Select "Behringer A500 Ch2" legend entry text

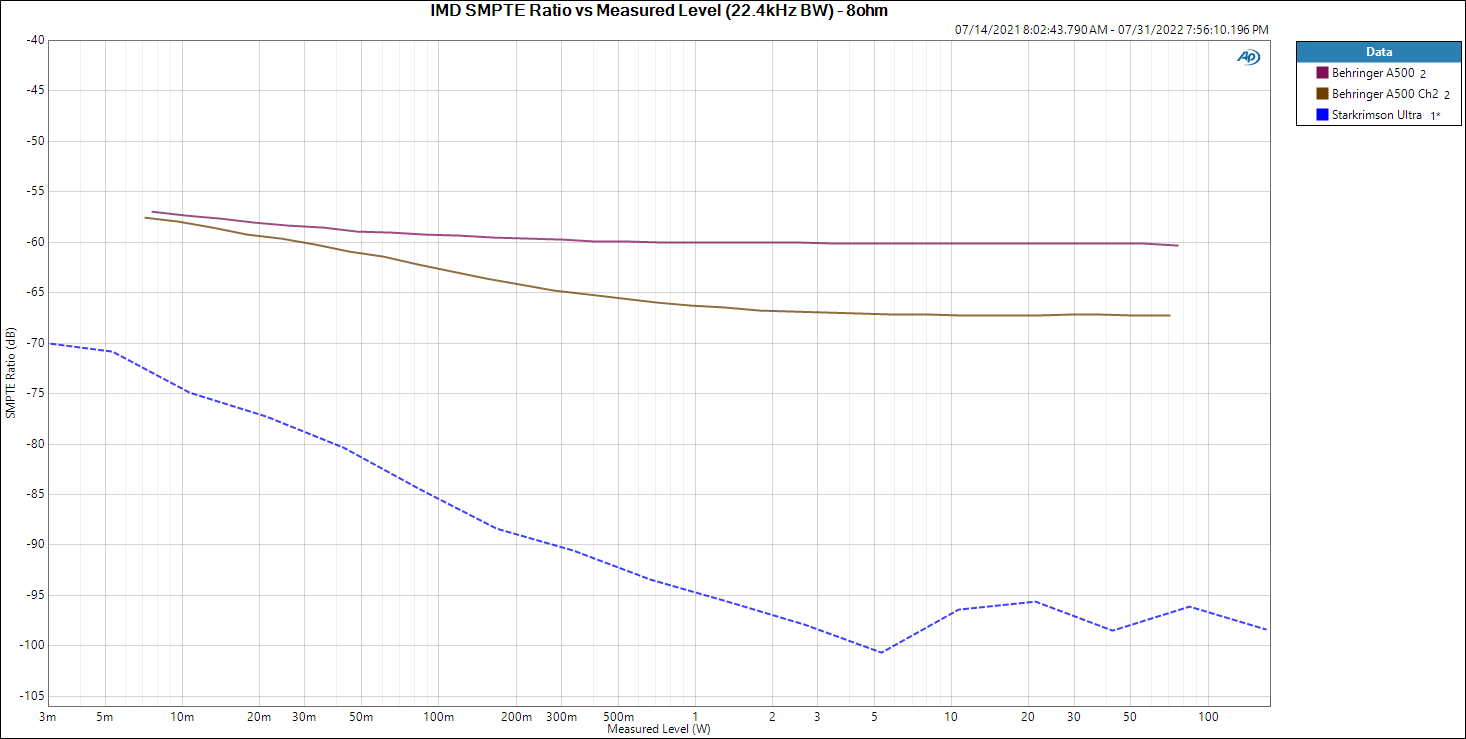(1385, 94)
